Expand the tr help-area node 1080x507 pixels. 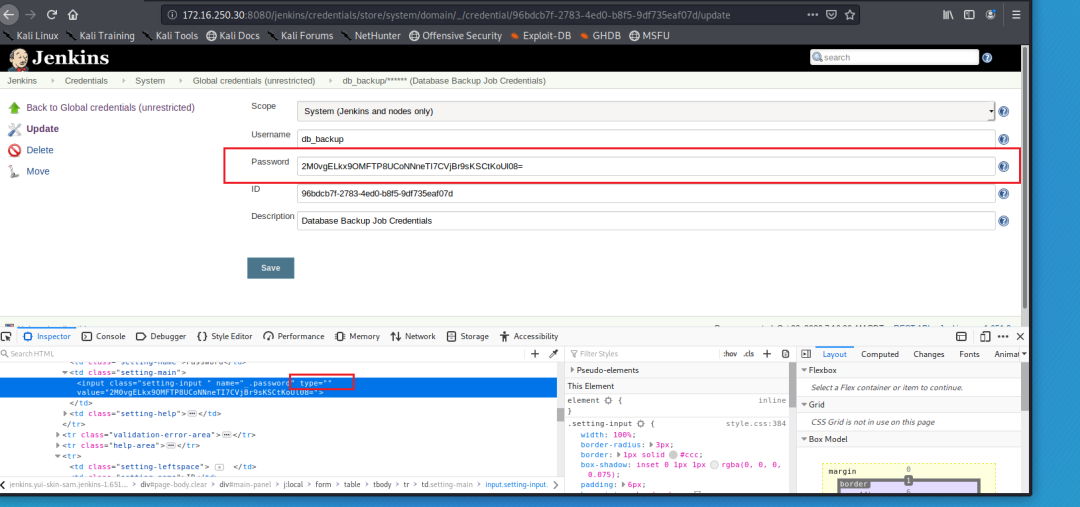(58, 445)
